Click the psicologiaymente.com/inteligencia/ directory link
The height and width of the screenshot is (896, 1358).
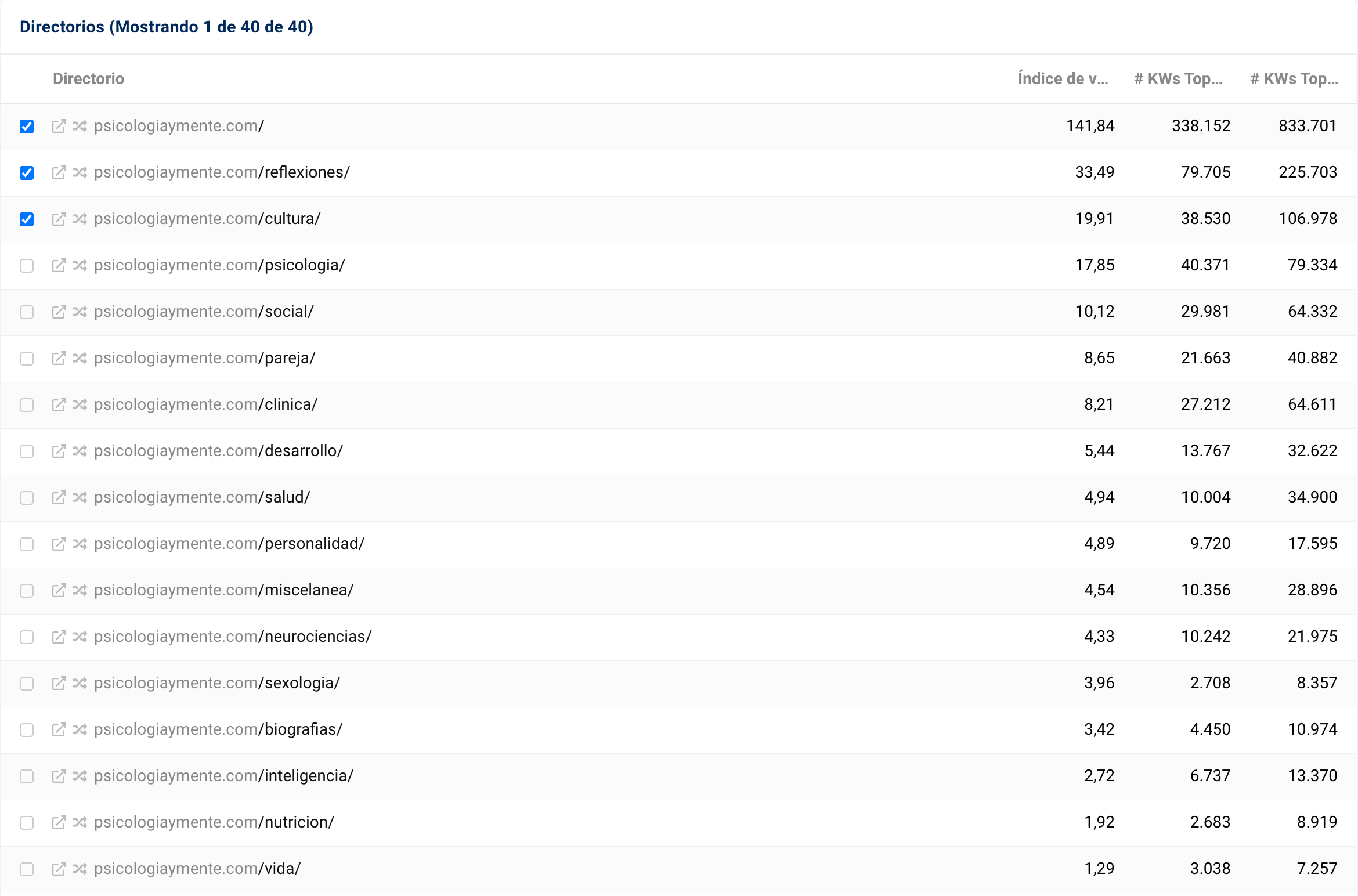point(223,776)
